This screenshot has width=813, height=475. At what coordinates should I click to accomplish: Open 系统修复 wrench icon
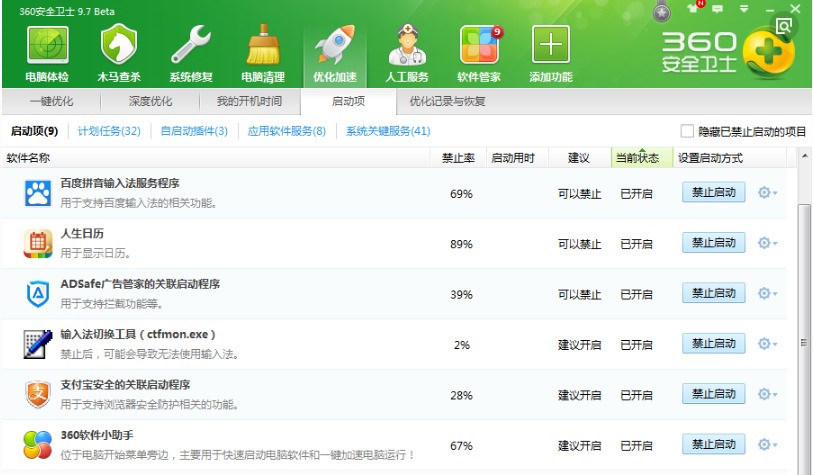pos(191,45)
